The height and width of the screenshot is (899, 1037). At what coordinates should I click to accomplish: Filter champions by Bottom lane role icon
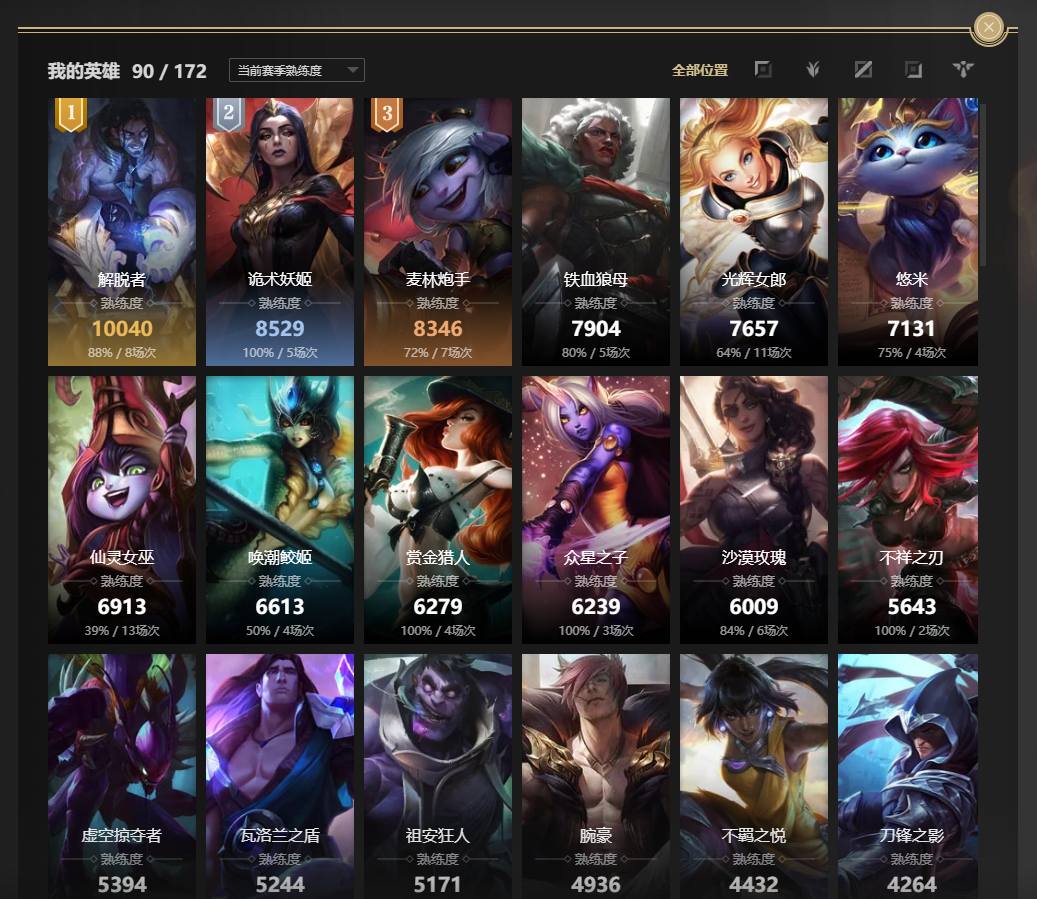(913, 69)
